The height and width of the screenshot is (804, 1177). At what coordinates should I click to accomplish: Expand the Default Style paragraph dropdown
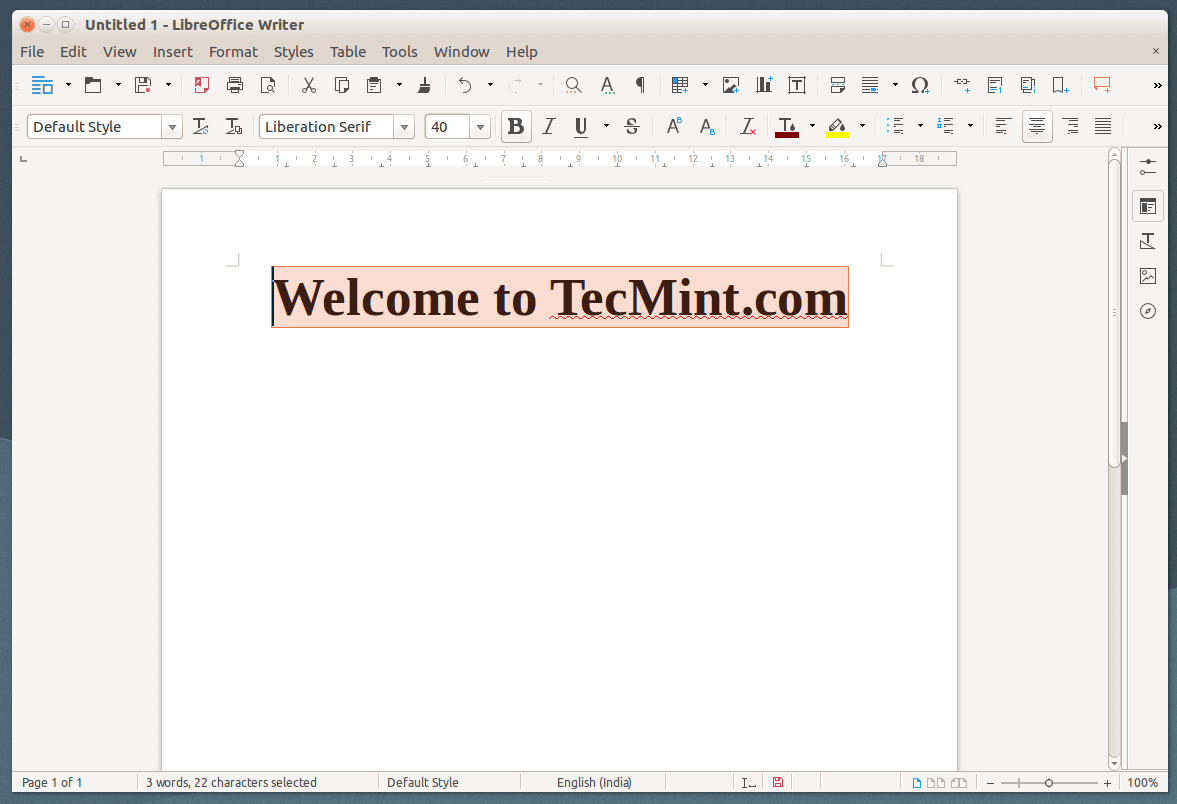point(172,127)
